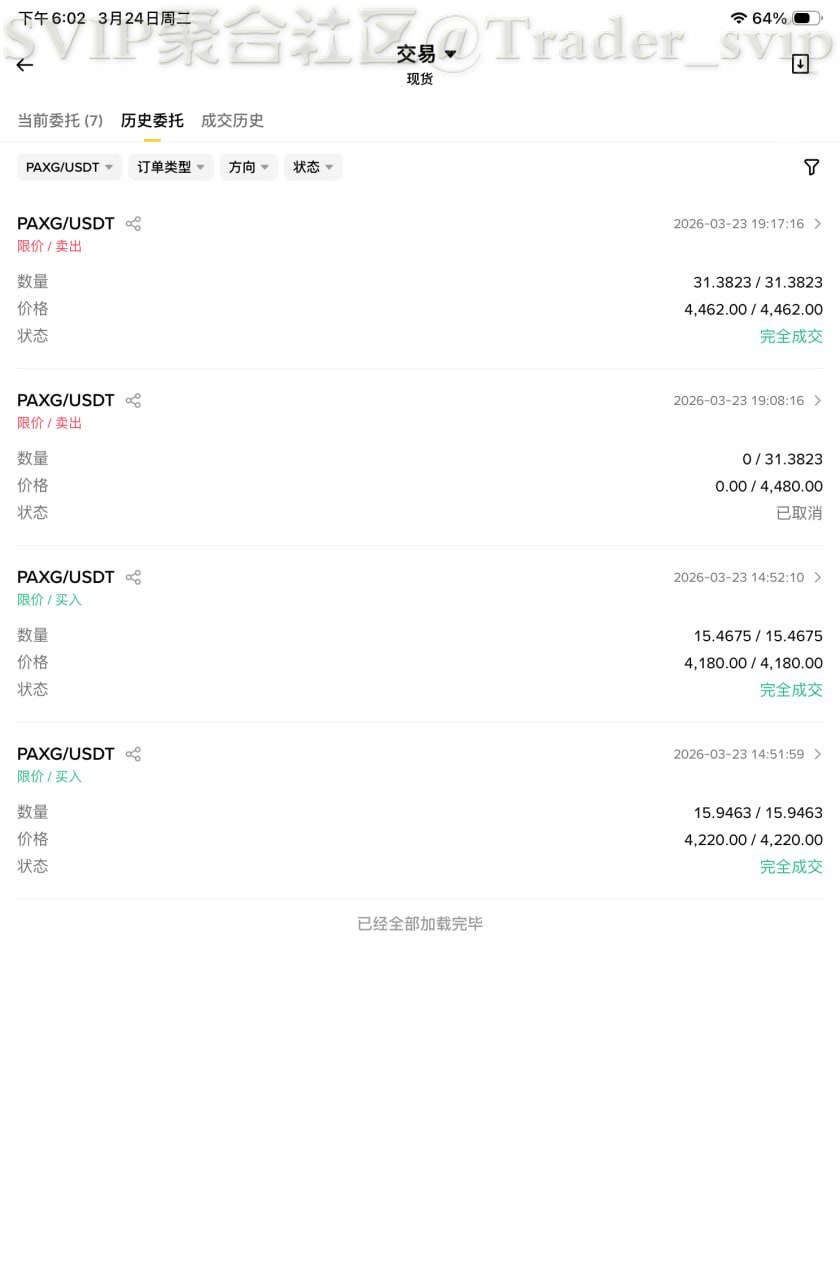The image size is (840, 1280).
Task: Share the cancelled 19:08:16 order
Action: [133, 401]
